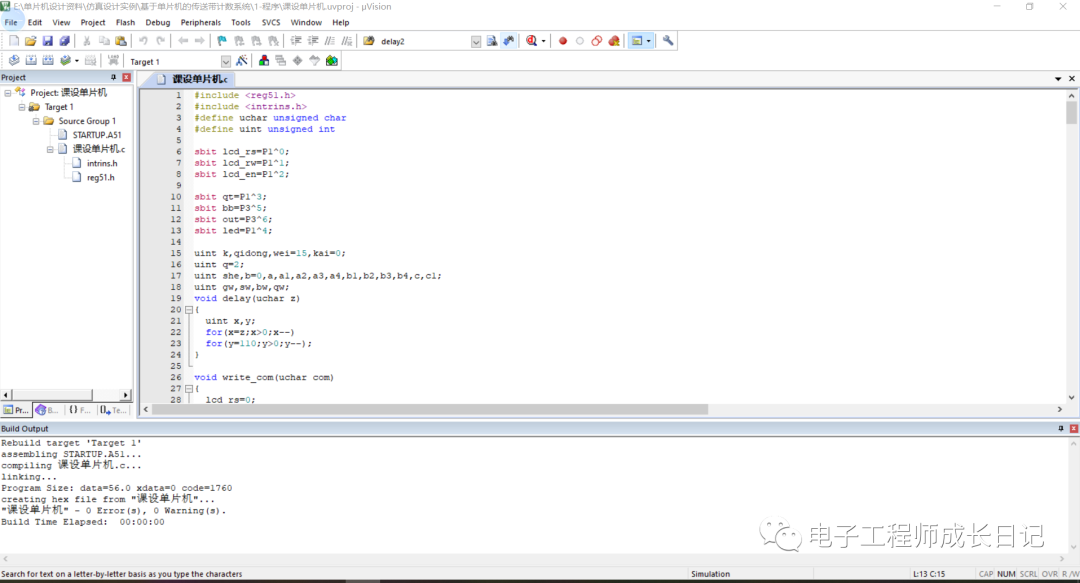Click the Paste toolbar icon
The width and height of the screenshot is (1080, 583).
pyautogui.click(x=120, y=41)
